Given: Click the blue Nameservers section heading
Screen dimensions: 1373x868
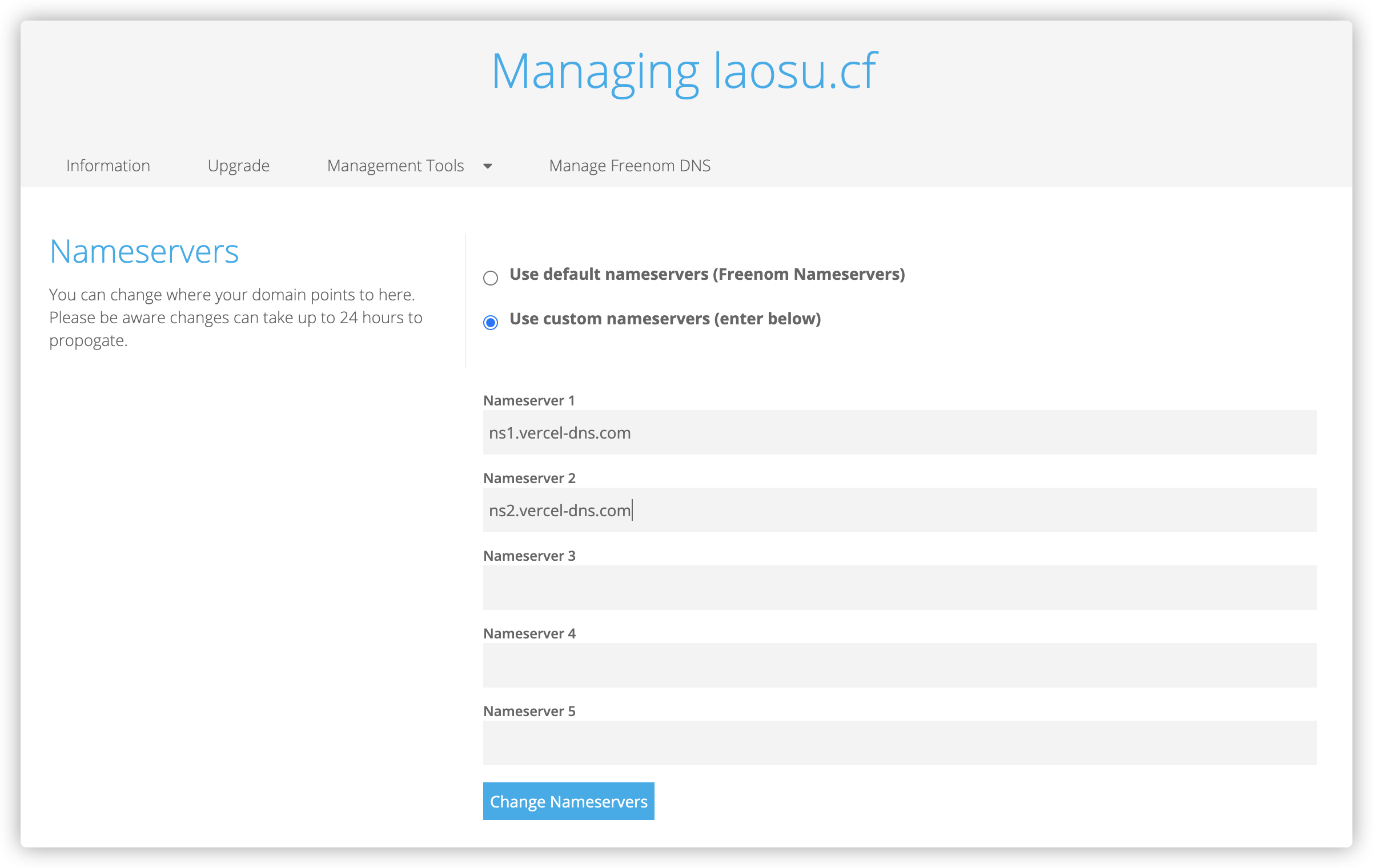Looking at the screenshot, I should 144,251.
